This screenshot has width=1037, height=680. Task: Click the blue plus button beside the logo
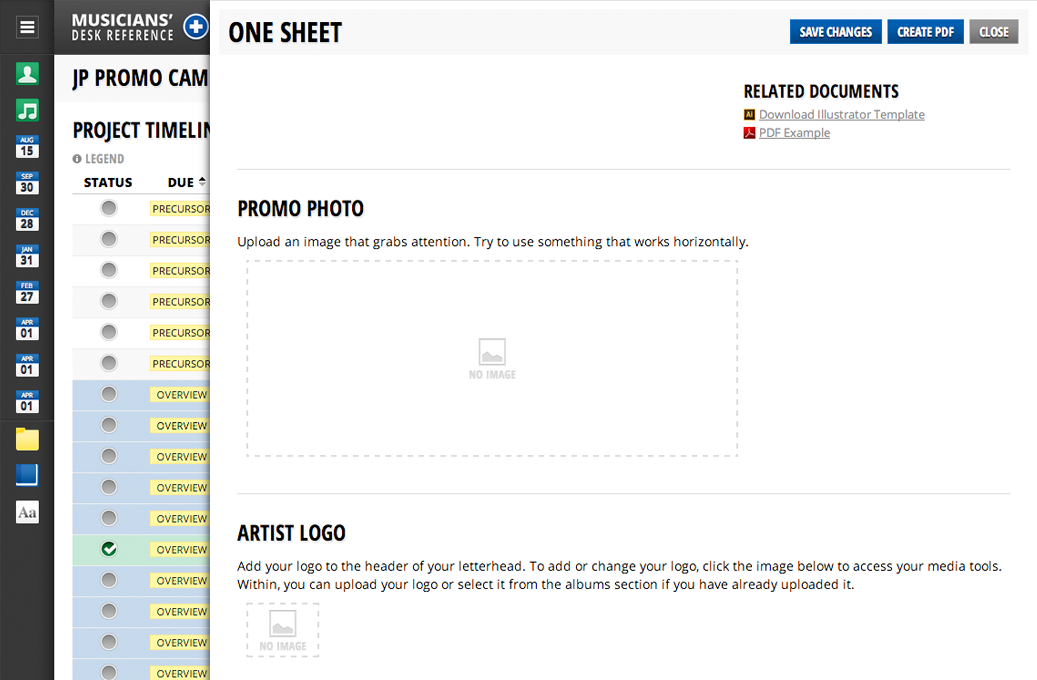(x=196, y=27)
